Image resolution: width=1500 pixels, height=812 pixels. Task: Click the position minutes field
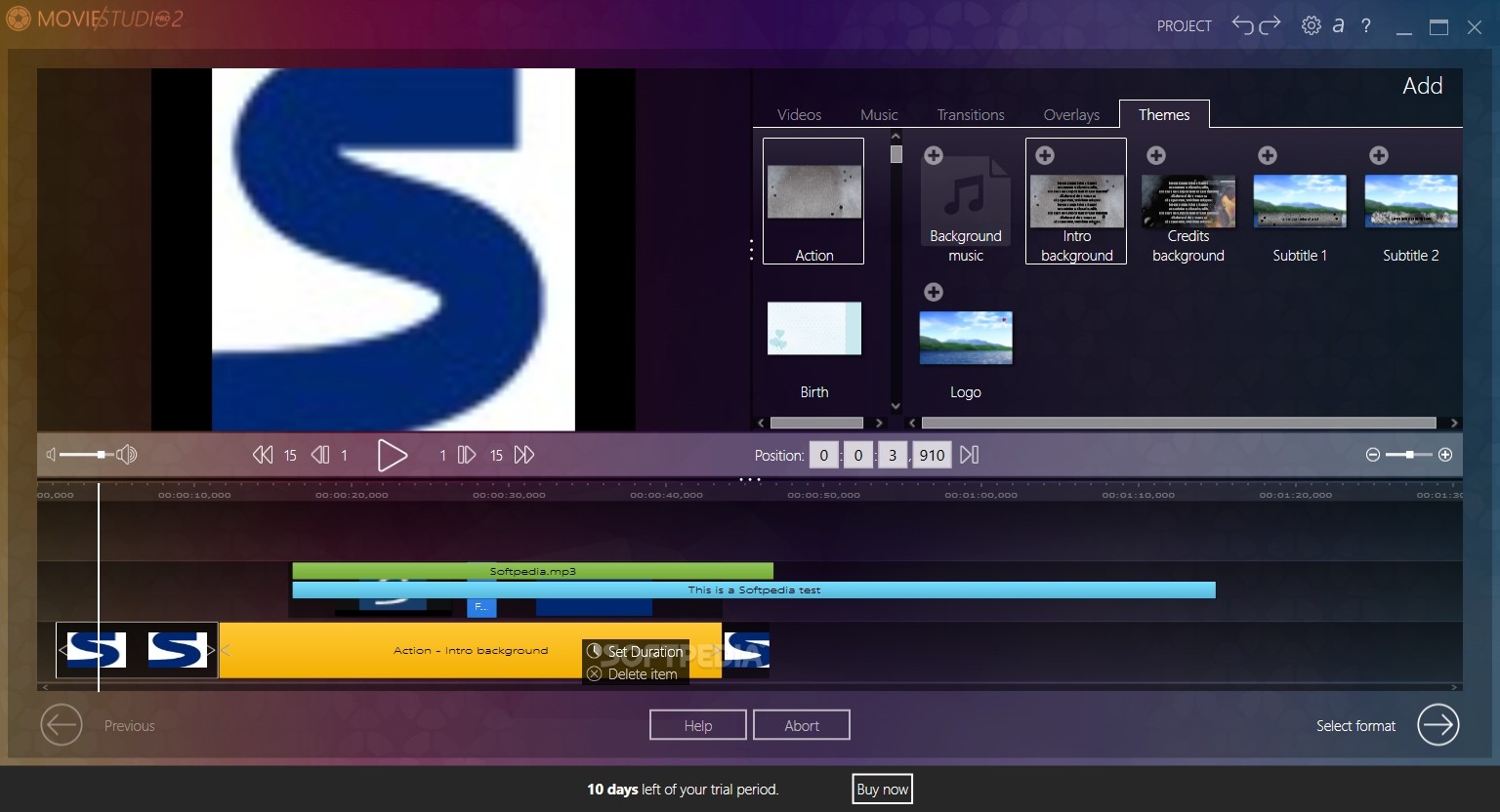(x=857, y=455)
